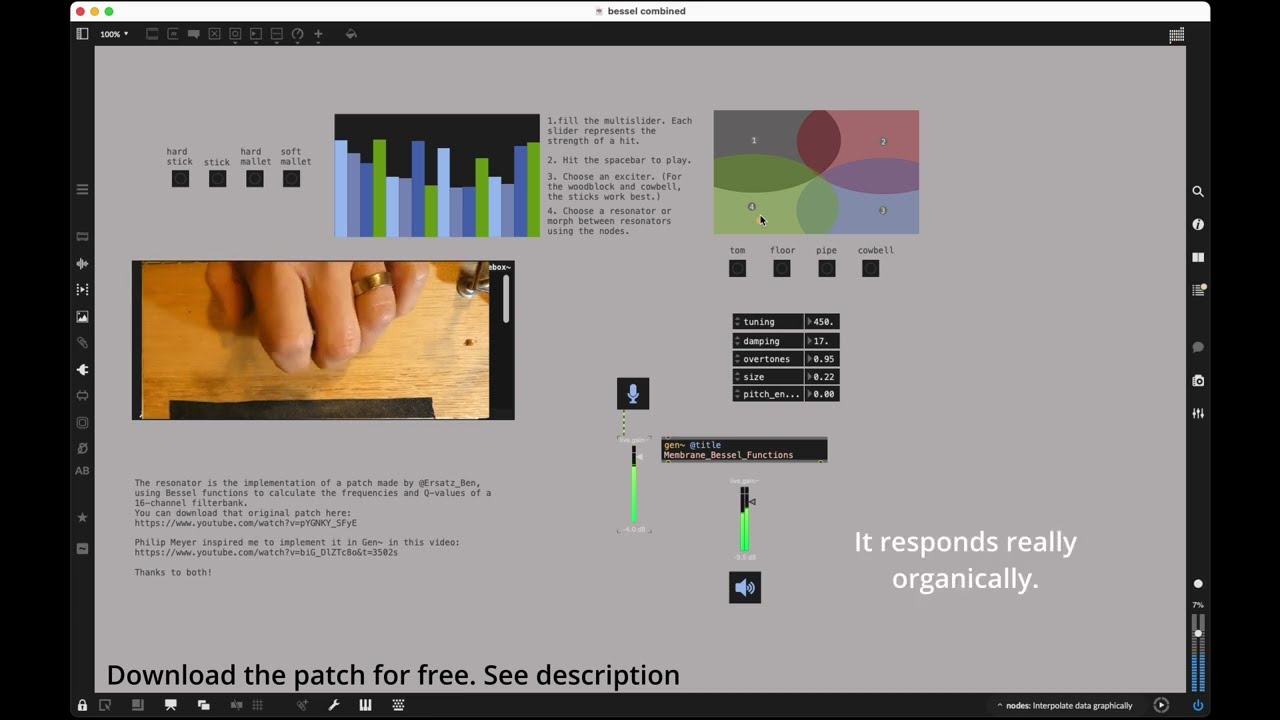Select the stick exciter button
Viewport: 1280px width, 720px height.
(217, 179)
